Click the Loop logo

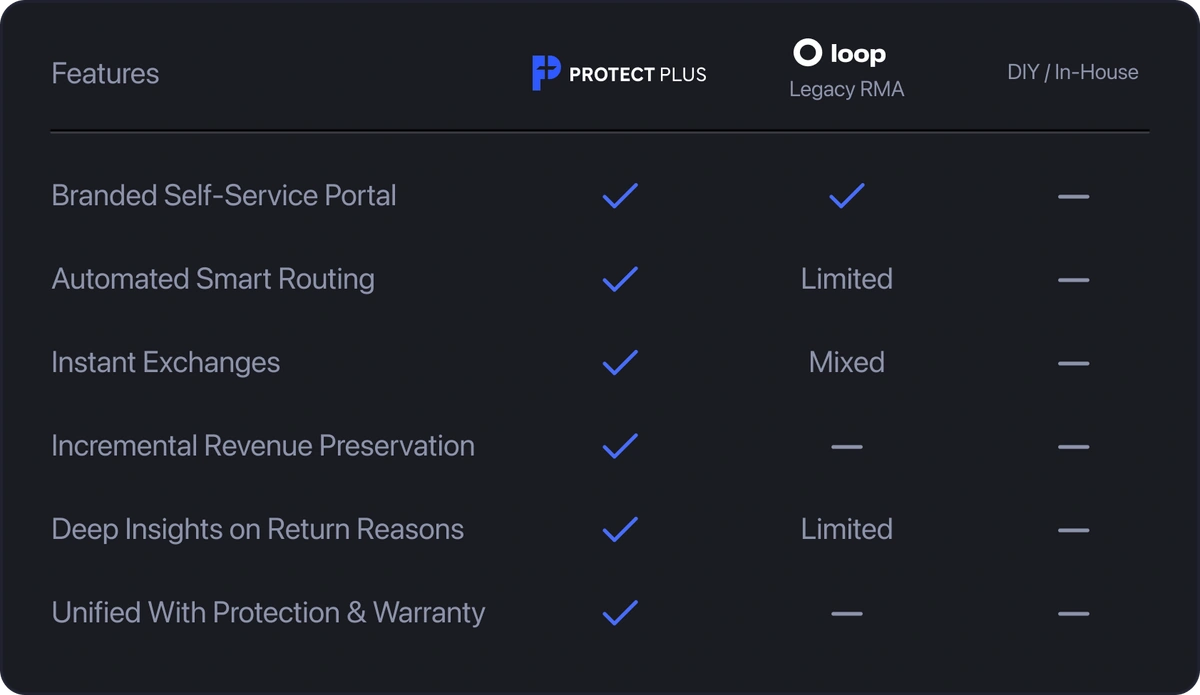click(840, 53)
